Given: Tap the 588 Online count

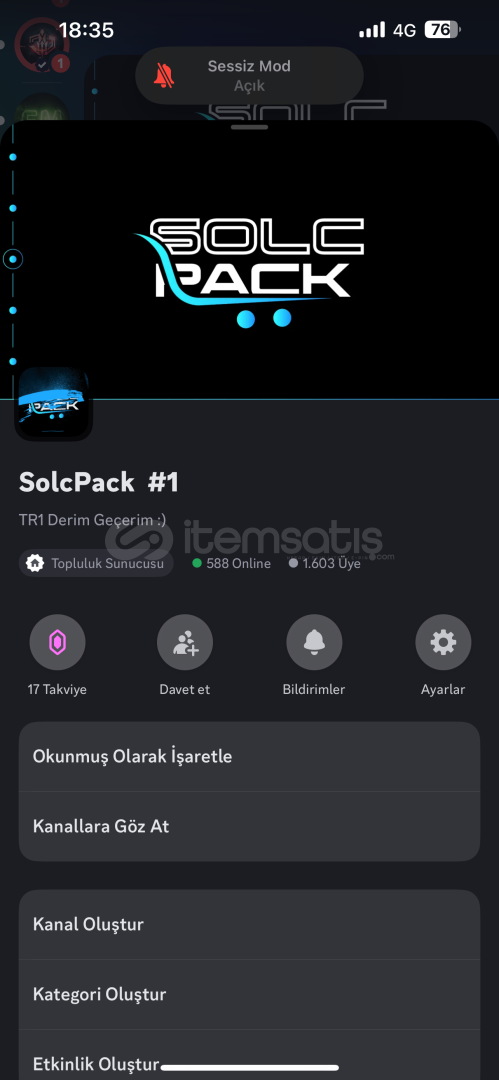Looking at the screenshot, I should pos(232,563).
